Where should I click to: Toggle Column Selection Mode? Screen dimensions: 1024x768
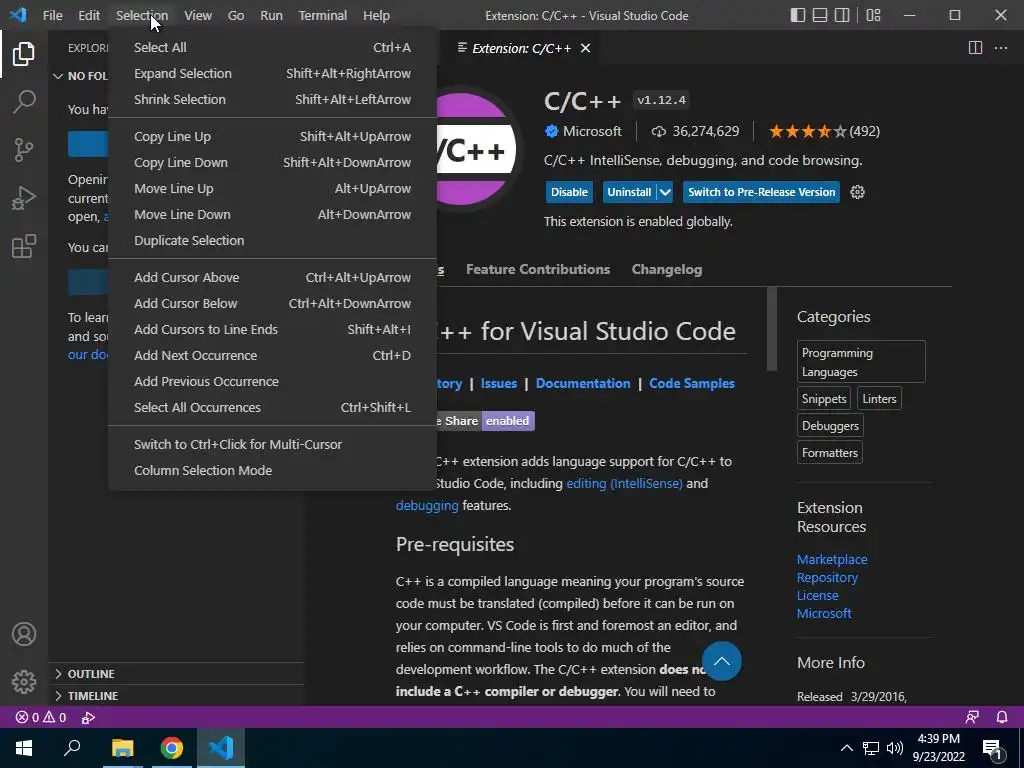(272, 470)
